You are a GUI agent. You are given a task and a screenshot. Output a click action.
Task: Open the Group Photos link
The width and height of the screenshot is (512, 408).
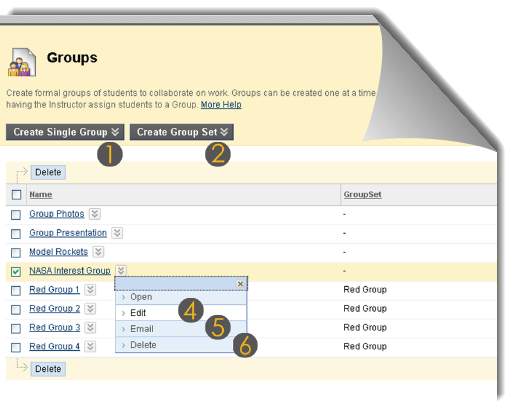point(57,214)
